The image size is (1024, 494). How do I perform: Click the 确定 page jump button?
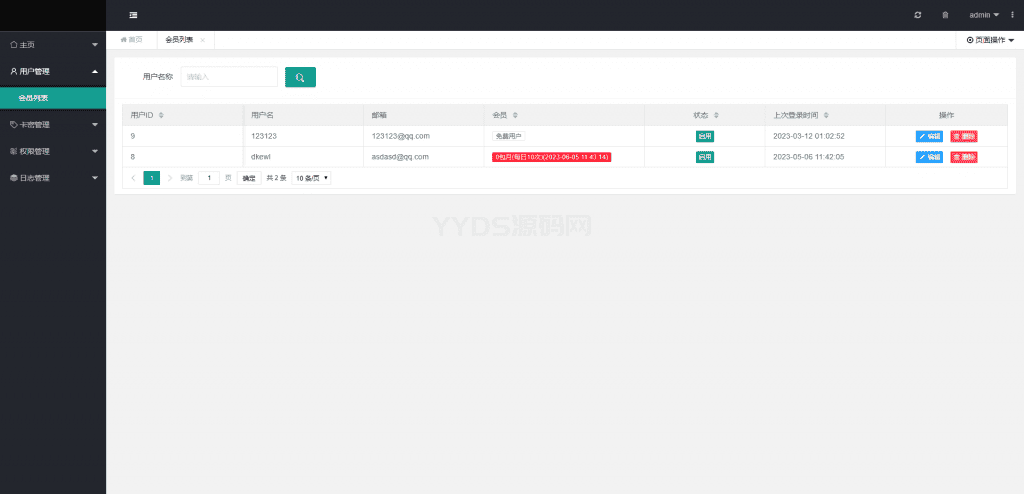[x=249, y=178]
